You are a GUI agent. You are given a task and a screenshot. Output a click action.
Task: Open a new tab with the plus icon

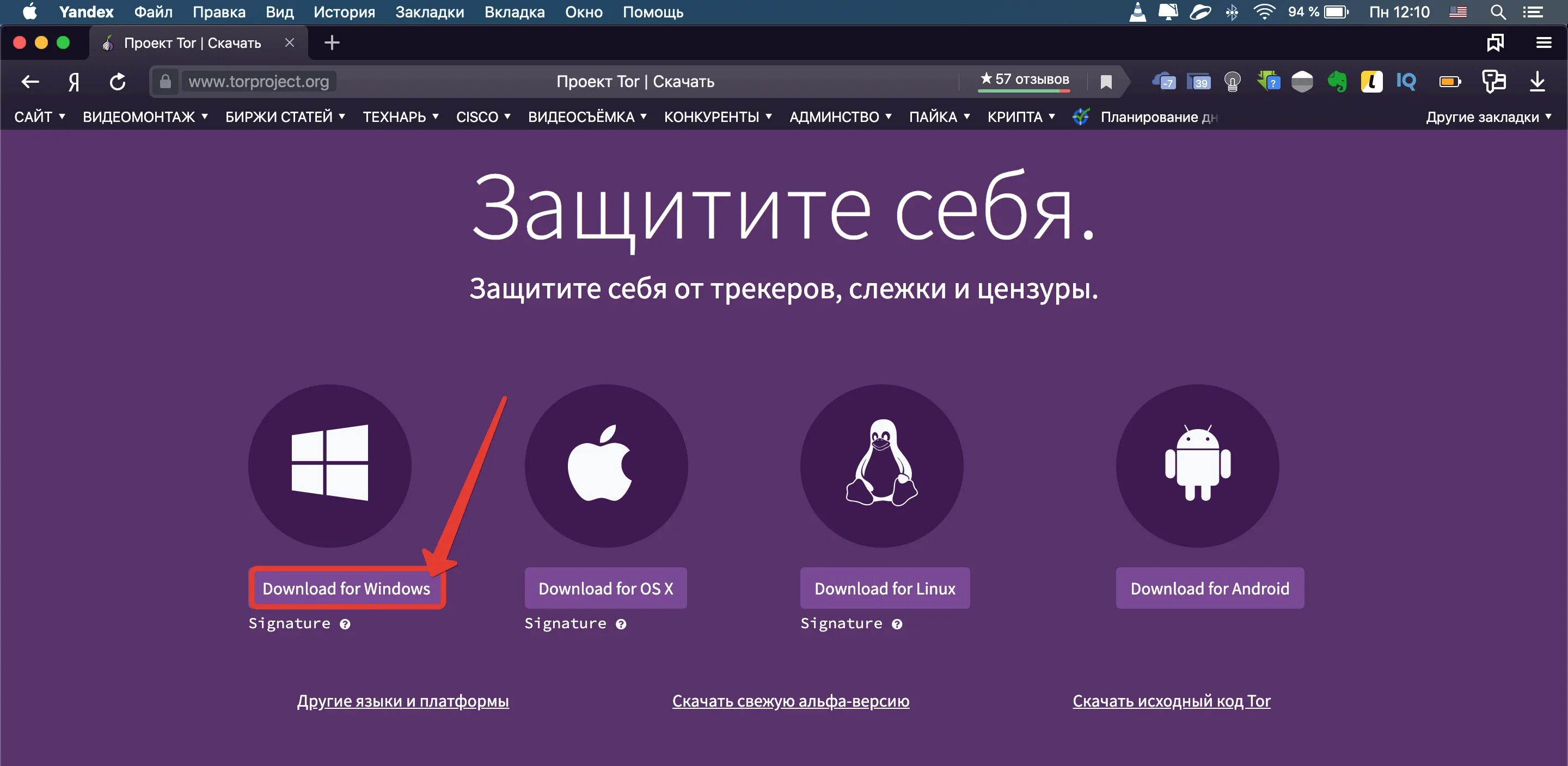[332, 42]
